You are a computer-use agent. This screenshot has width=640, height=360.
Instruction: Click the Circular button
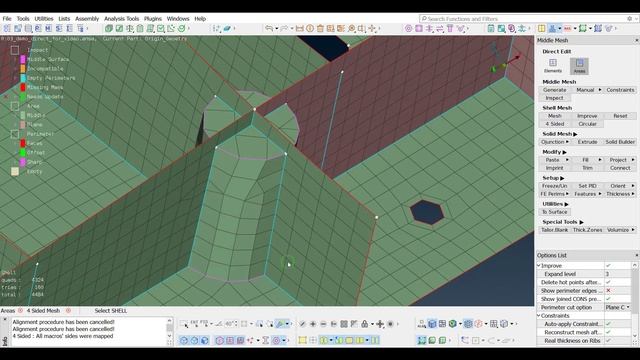[587, 124]
